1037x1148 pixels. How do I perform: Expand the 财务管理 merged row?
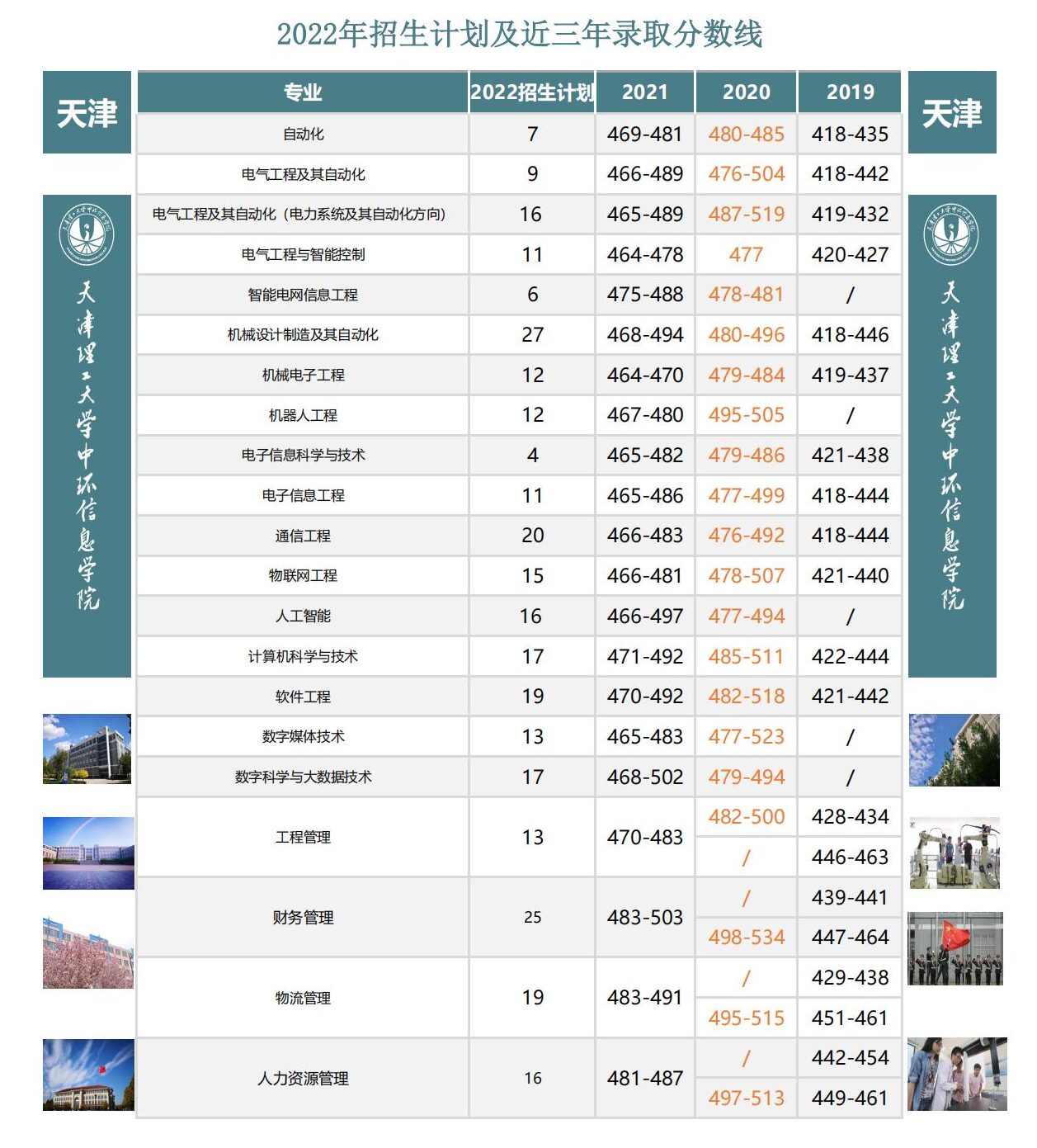coord(303,919)
